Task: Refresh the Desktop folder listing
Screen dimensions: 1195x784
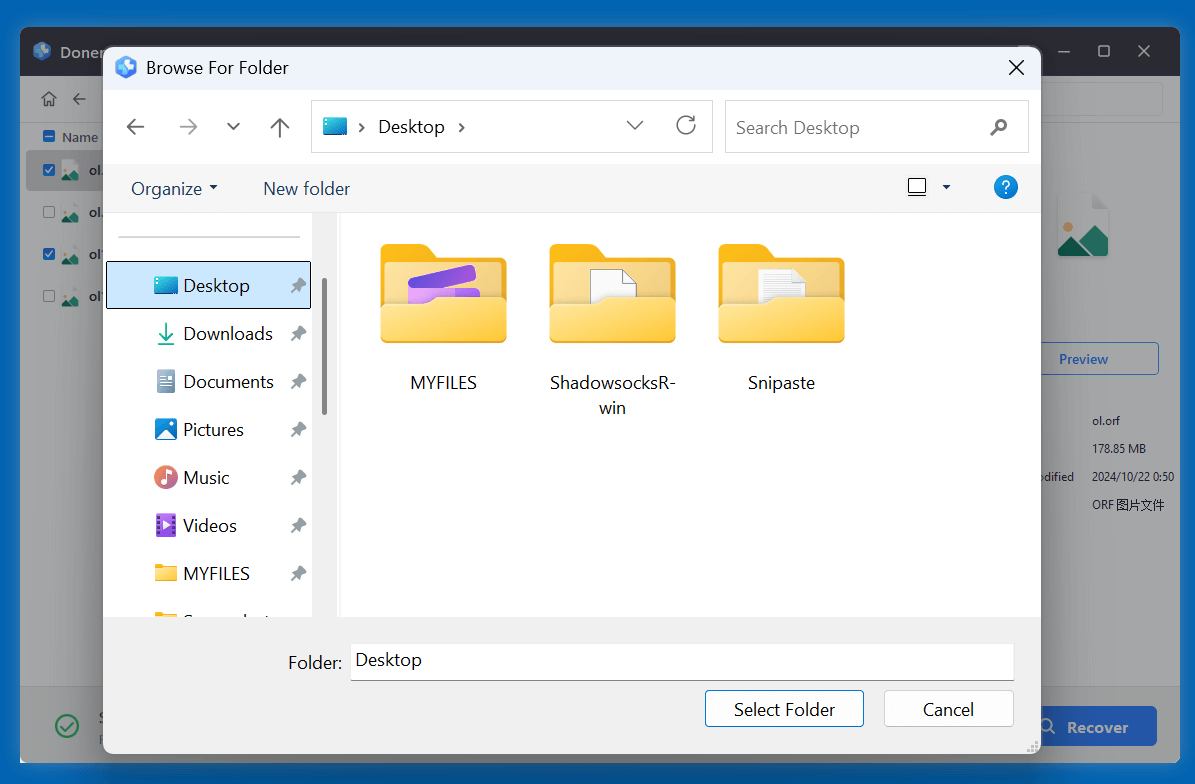Action: pos(686,126)
